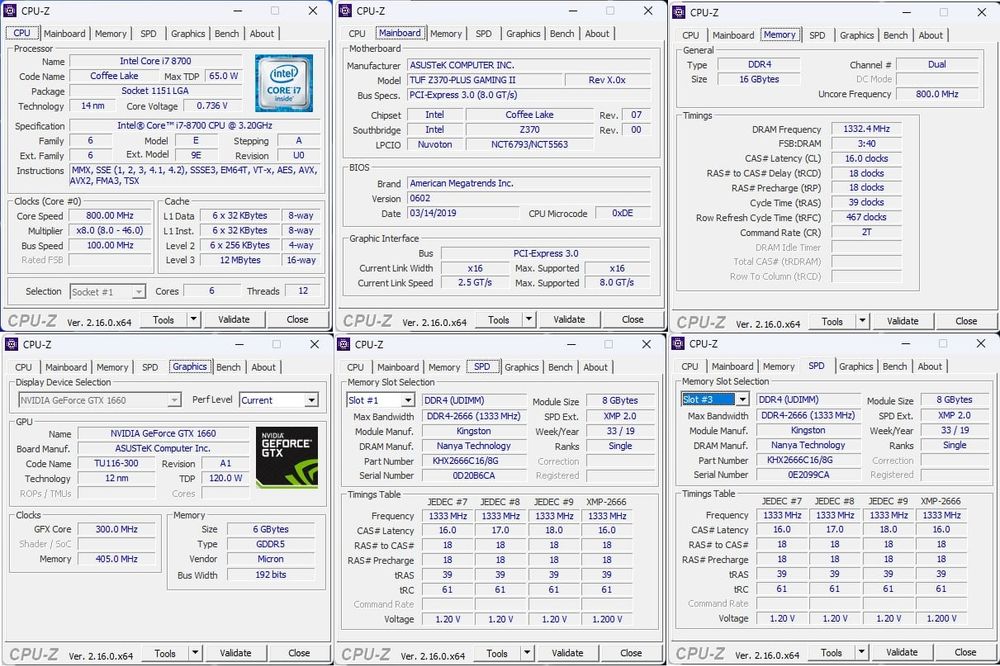Click the Threads count 12 value
The height and width of the screenshot is (666, 1000).
click(x=303, y=291)
